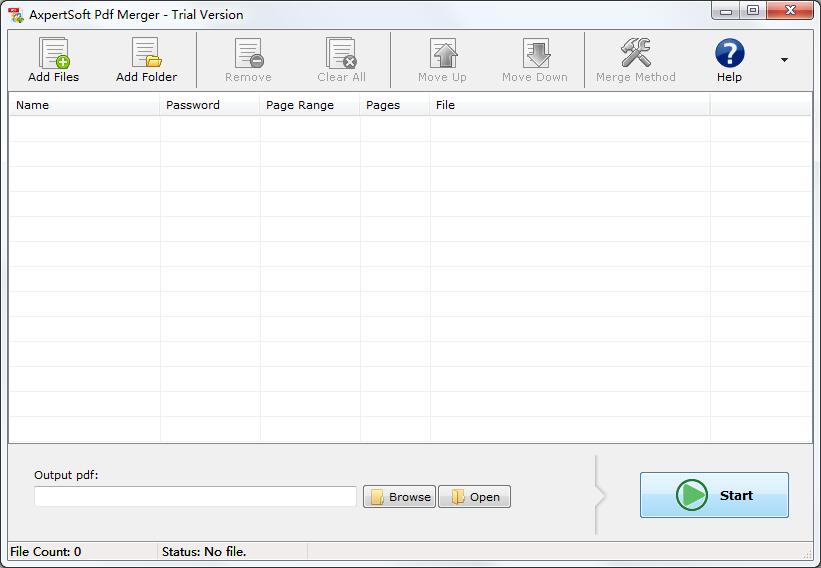Click the Name column header

[x=84, y=105]
